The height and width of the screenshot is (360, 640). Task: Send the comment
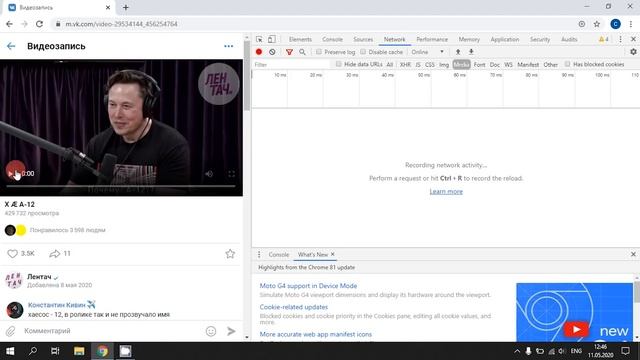tap(231, 331)
